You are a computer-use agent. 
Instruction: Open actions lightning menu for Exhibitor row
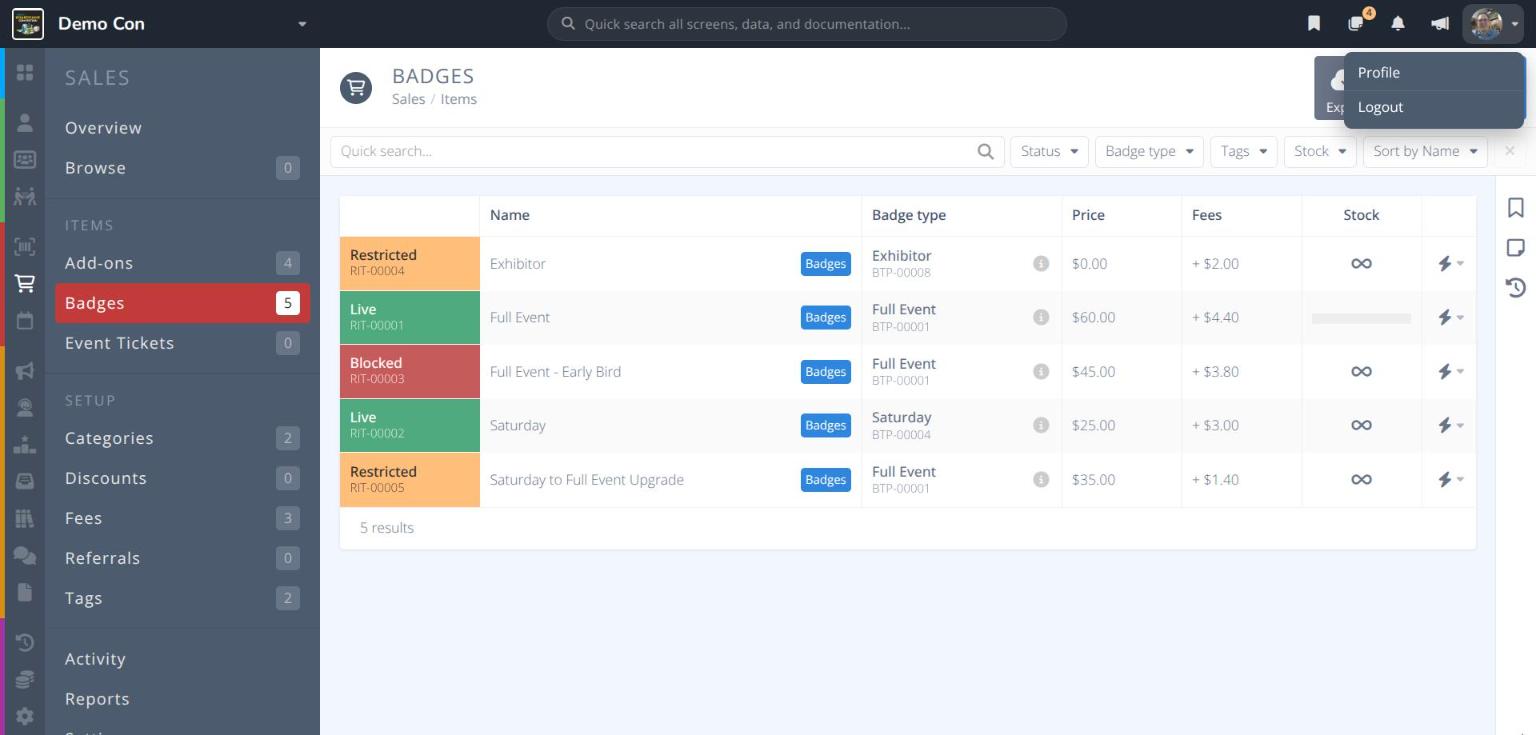point(1449,263)
